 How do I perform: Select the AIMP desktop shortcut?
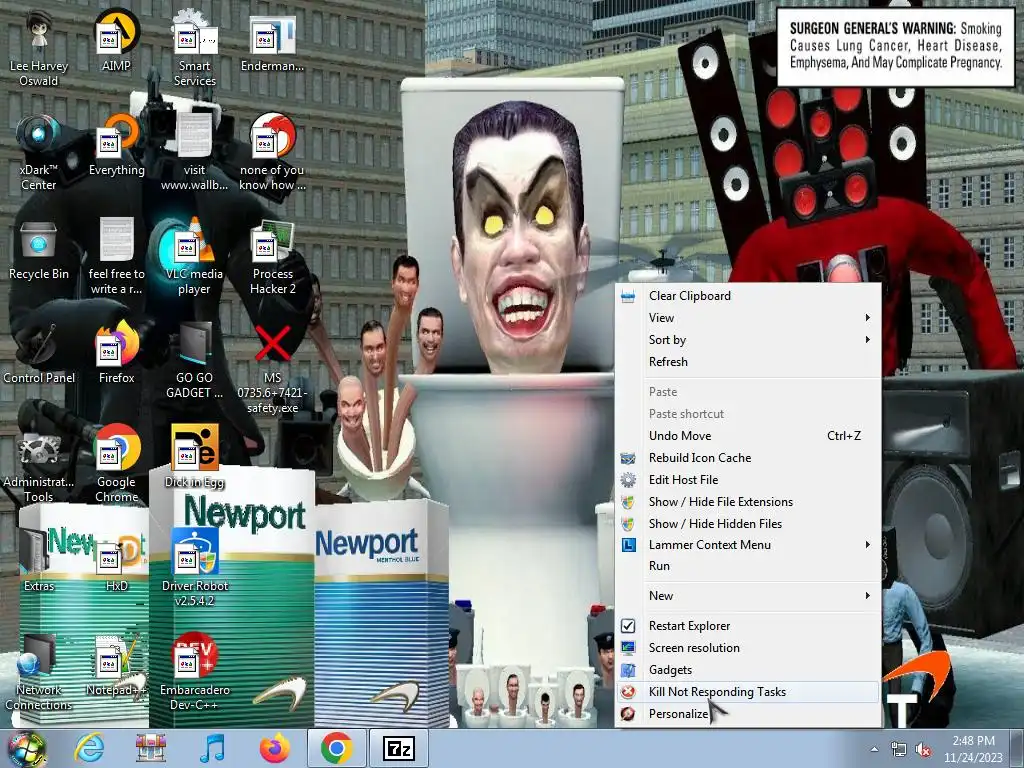click(116, 40)
